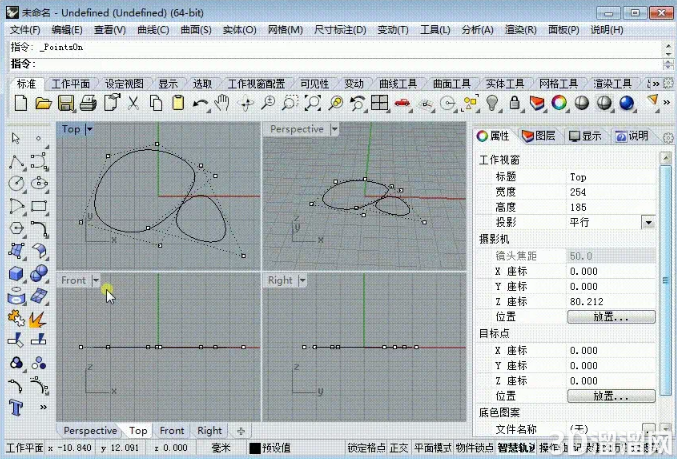Switch to the 显示 panel tab
This screenshot has width=677, height=459.
point(585,136)
